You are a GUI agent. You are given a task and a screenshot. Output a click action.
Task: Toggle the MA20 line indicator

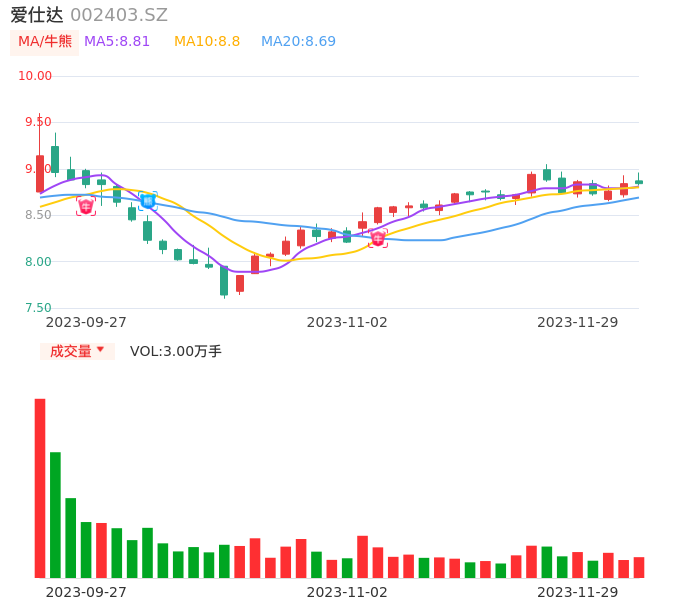pyautogui.click(x=298, y=42)
